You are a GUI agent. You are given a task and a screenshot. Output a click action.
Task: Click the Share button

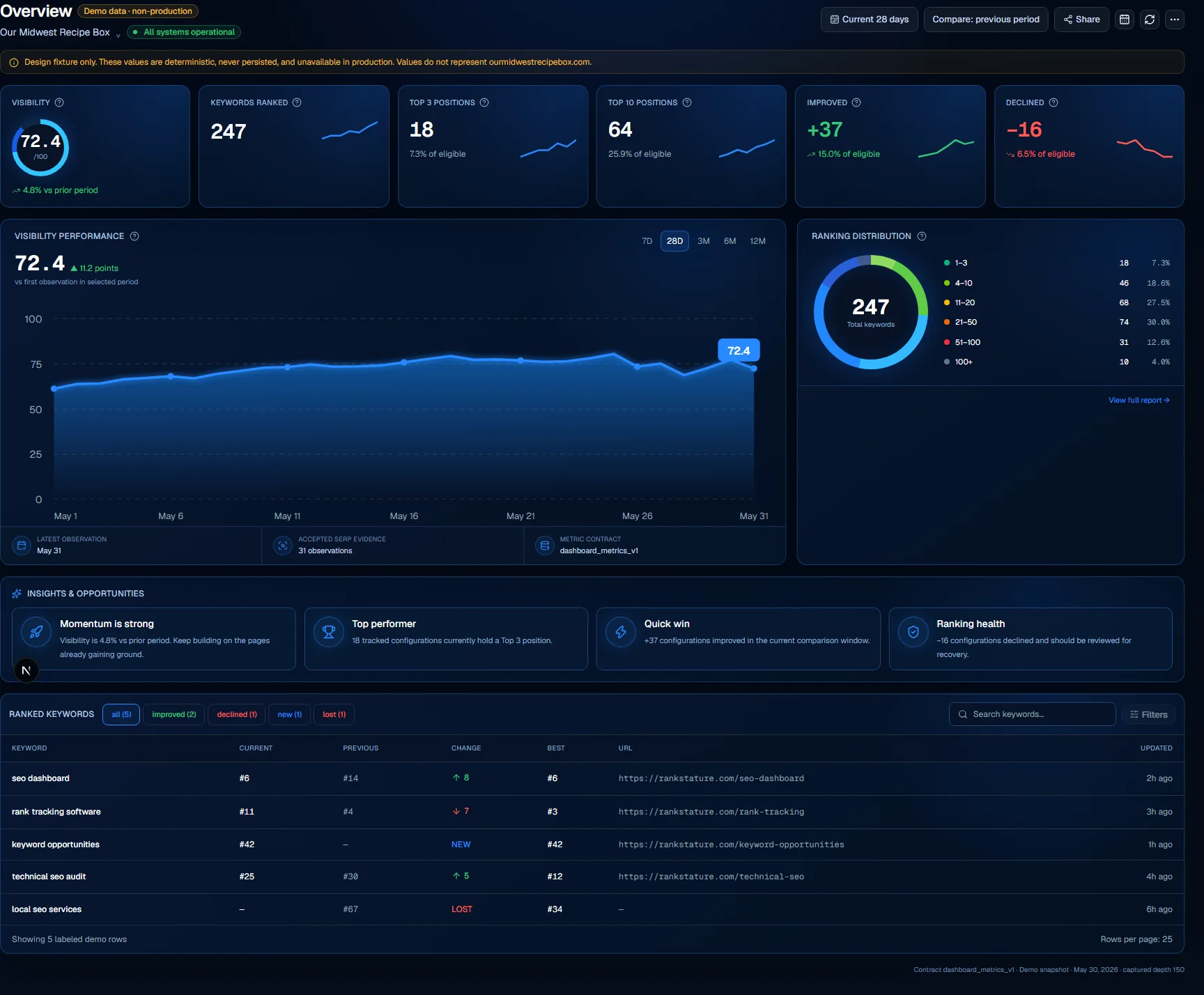1081,20
